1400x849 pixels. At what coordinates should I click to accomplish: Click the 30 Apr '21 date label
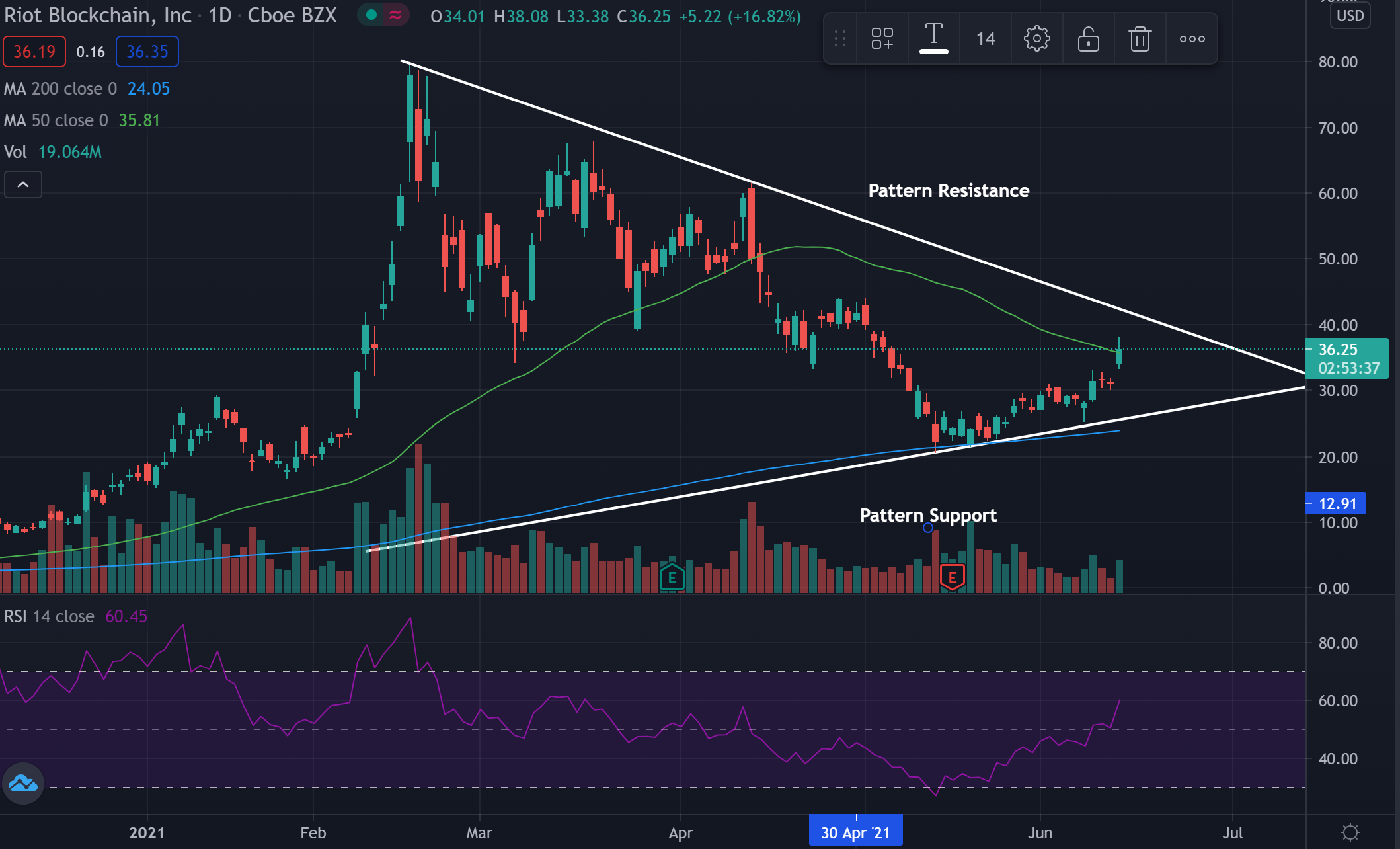coord(855,832)
